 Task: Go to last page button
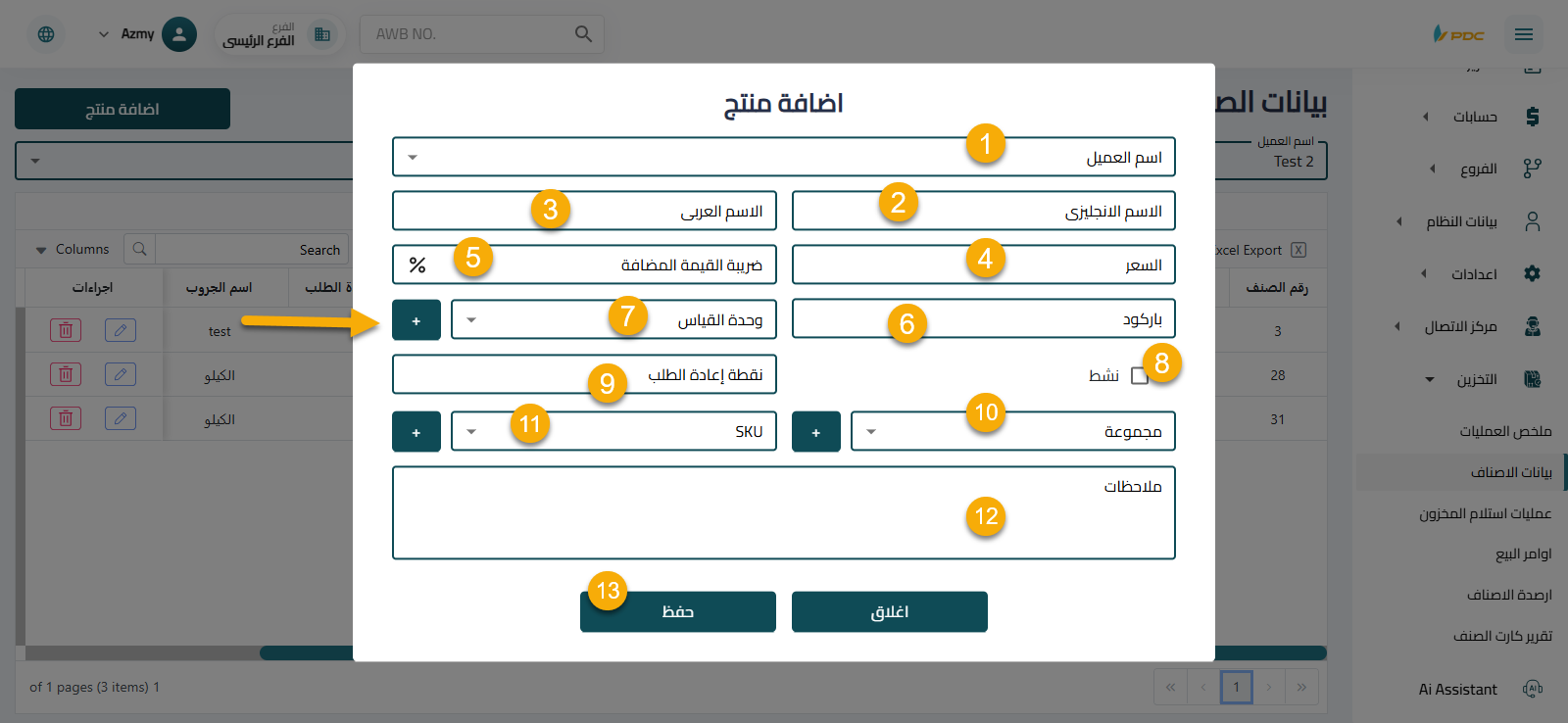1301,687
